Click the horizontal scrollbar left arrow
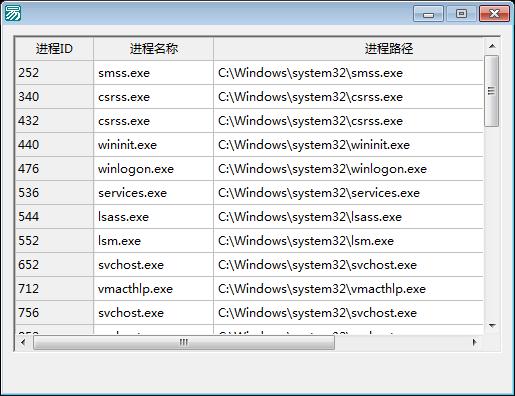This screenshot has width=515, height=396. click(x=23, y=342)
